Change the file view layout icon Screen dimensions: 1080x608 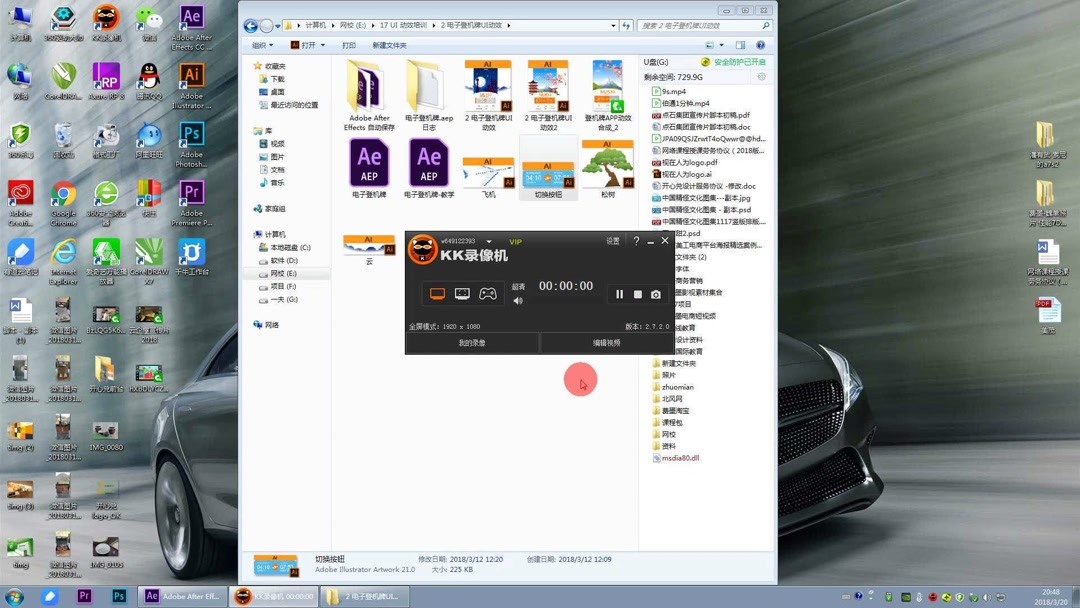(x=709, y=45)
